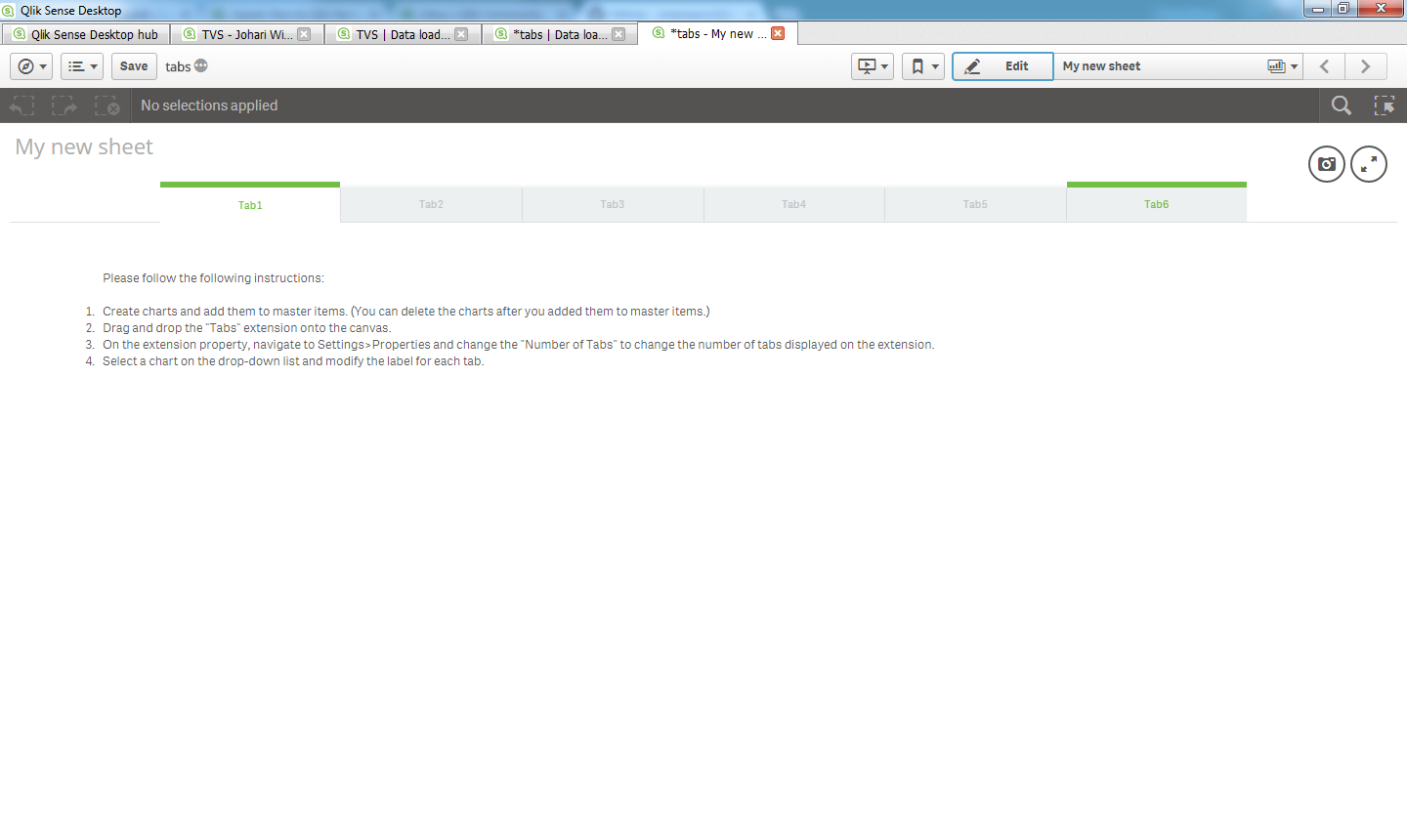
Task: Switch to Qlik Sense Desktop hub tab
Action: [x=86, y=34]
